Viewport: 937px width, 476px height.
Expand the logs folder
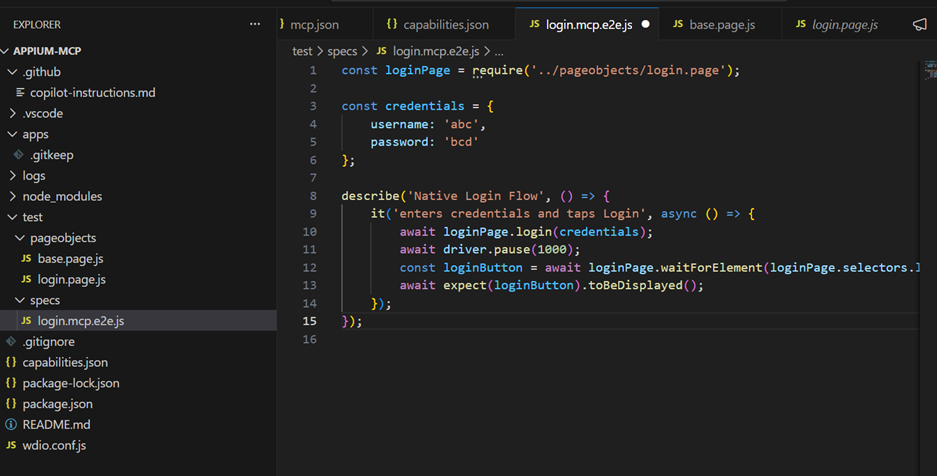click(x=12, y=176)
